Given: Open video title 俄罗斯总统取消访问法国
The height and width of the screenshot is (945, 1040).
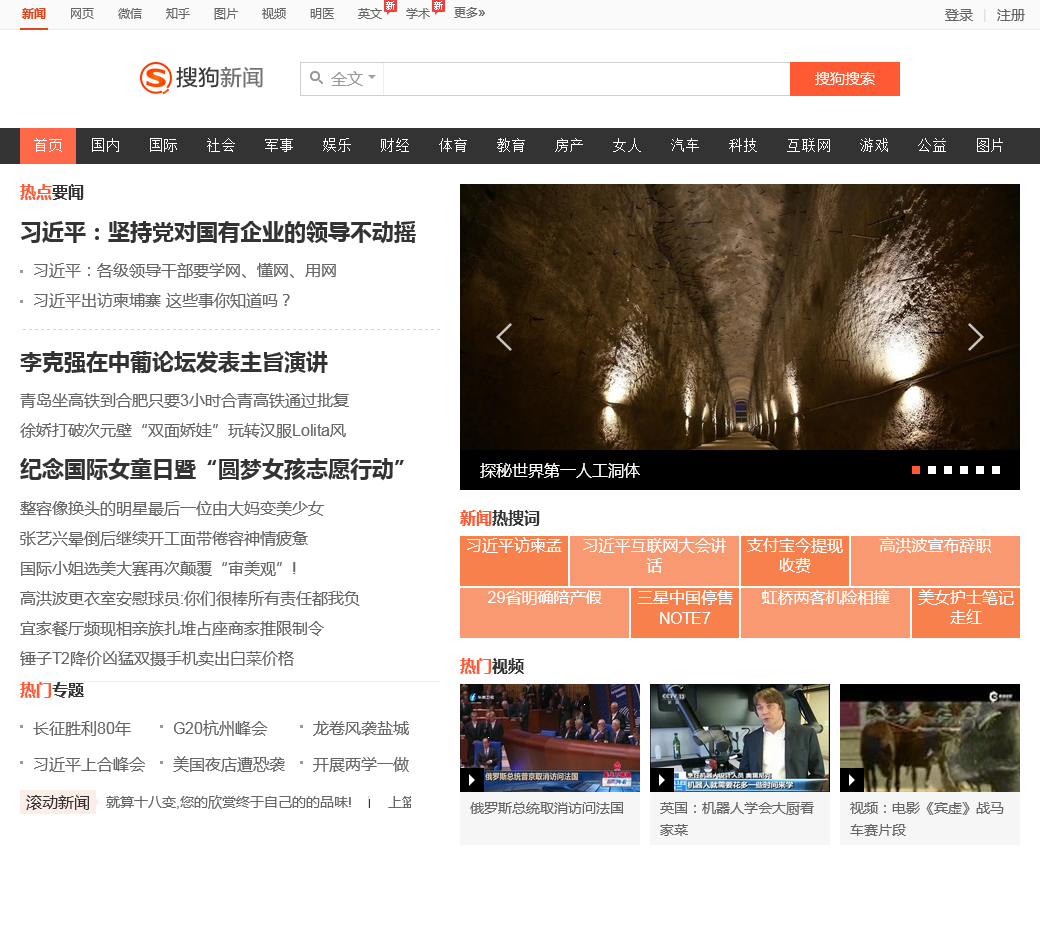Looking at the screenshot, I should point(547,808).
